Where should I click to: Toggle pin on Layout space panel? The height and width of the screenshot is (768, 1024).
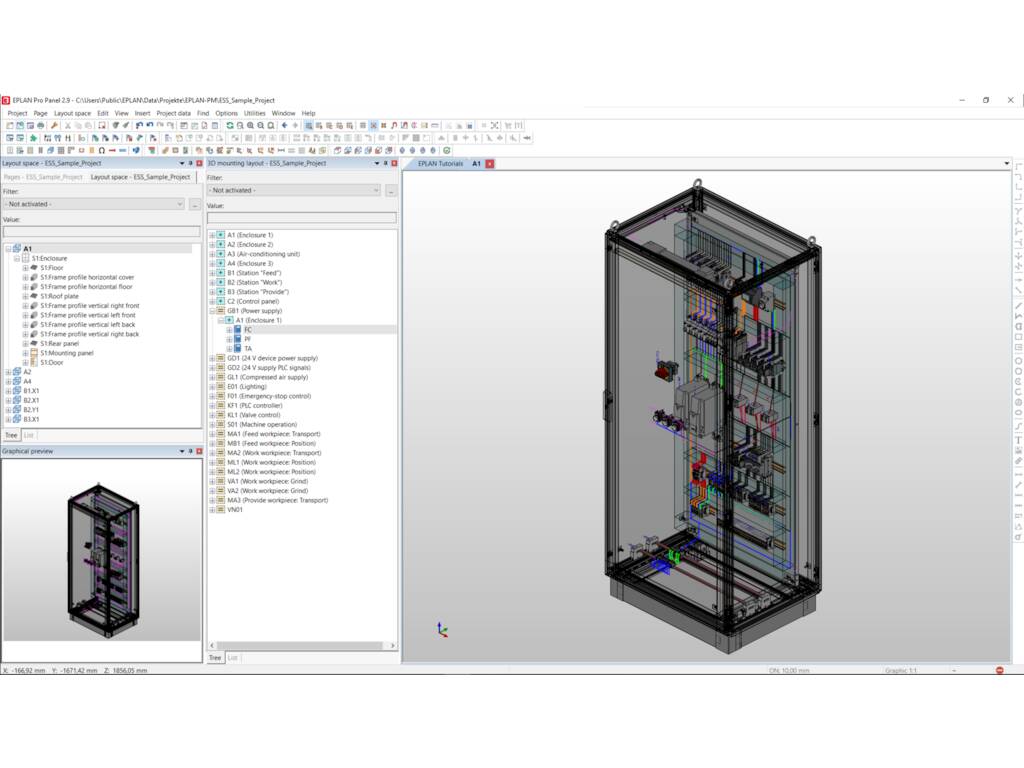191,163
